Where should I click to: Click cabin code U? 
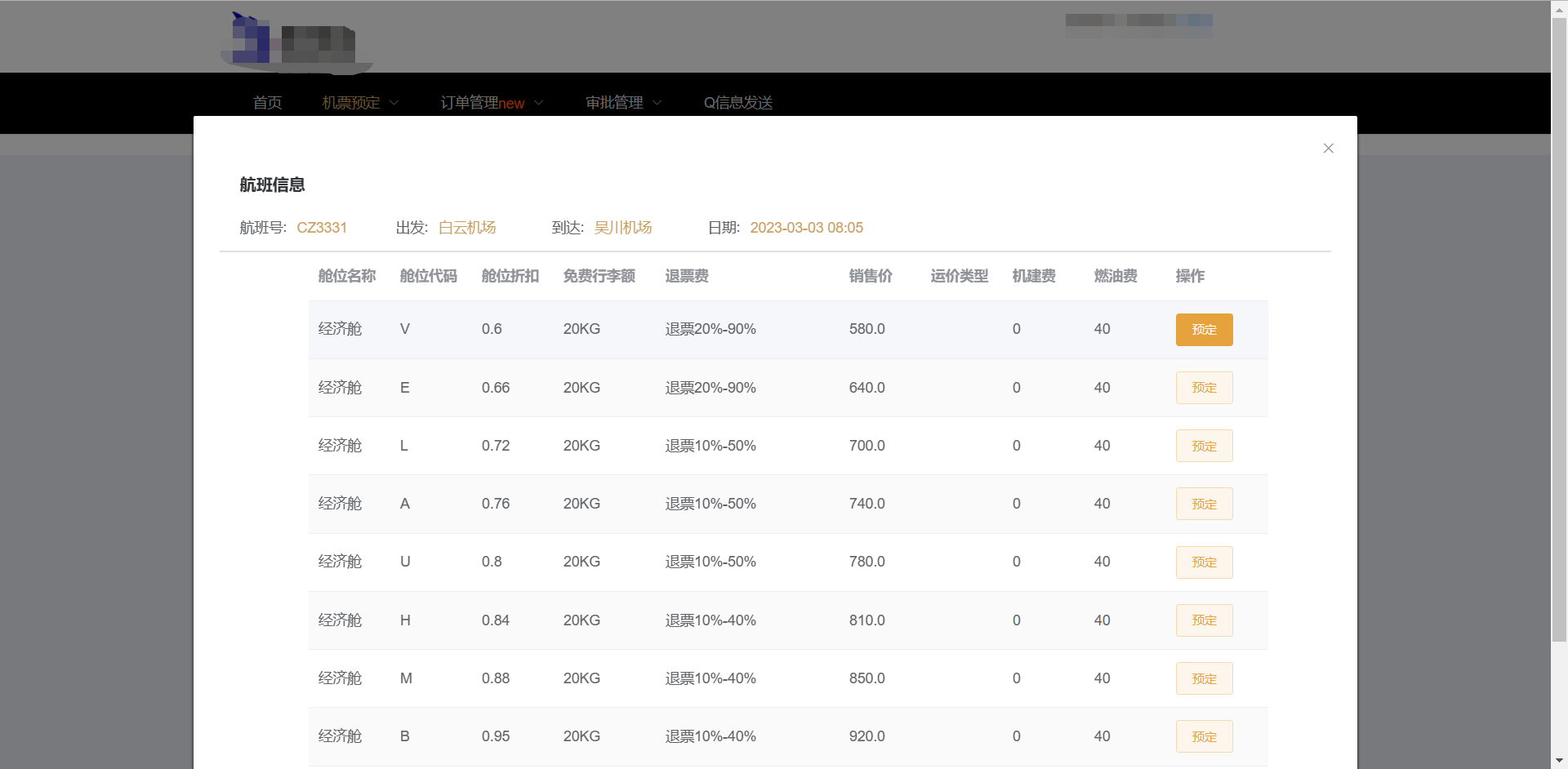tap(405, 562)
